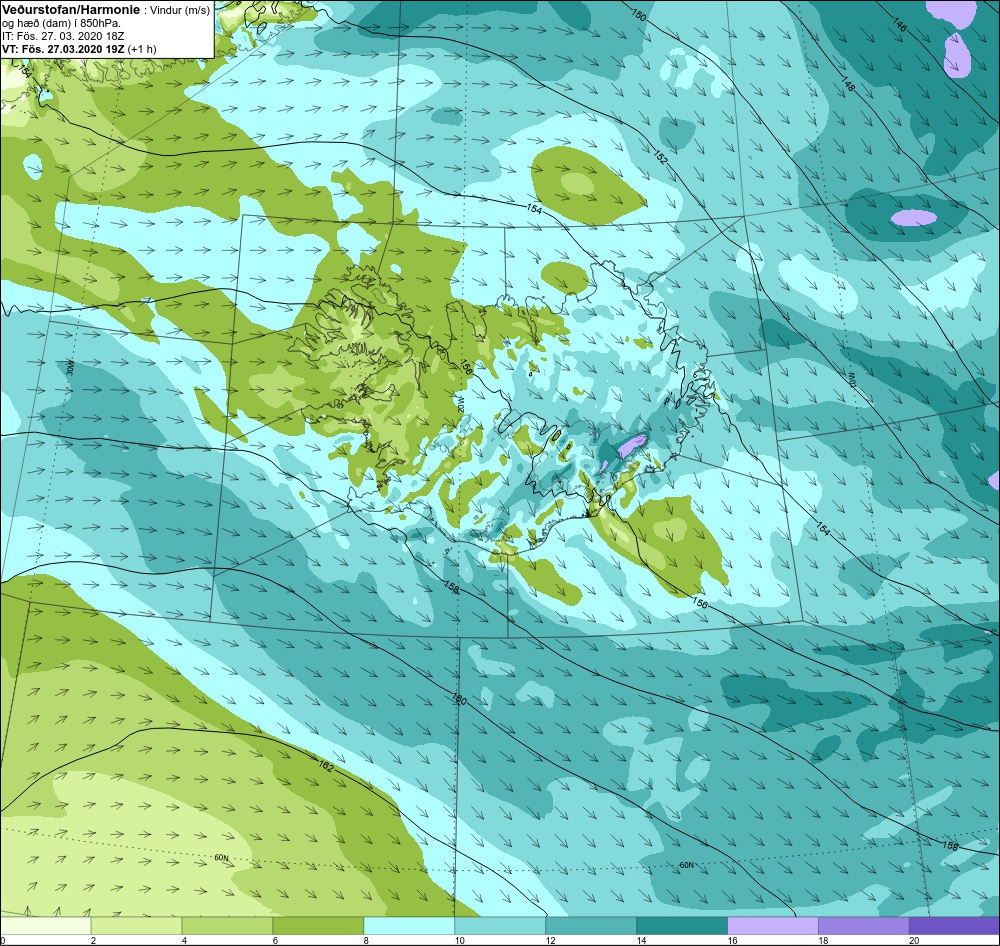Select the 18–20 m/s medium purple swatch

point(864,925)
